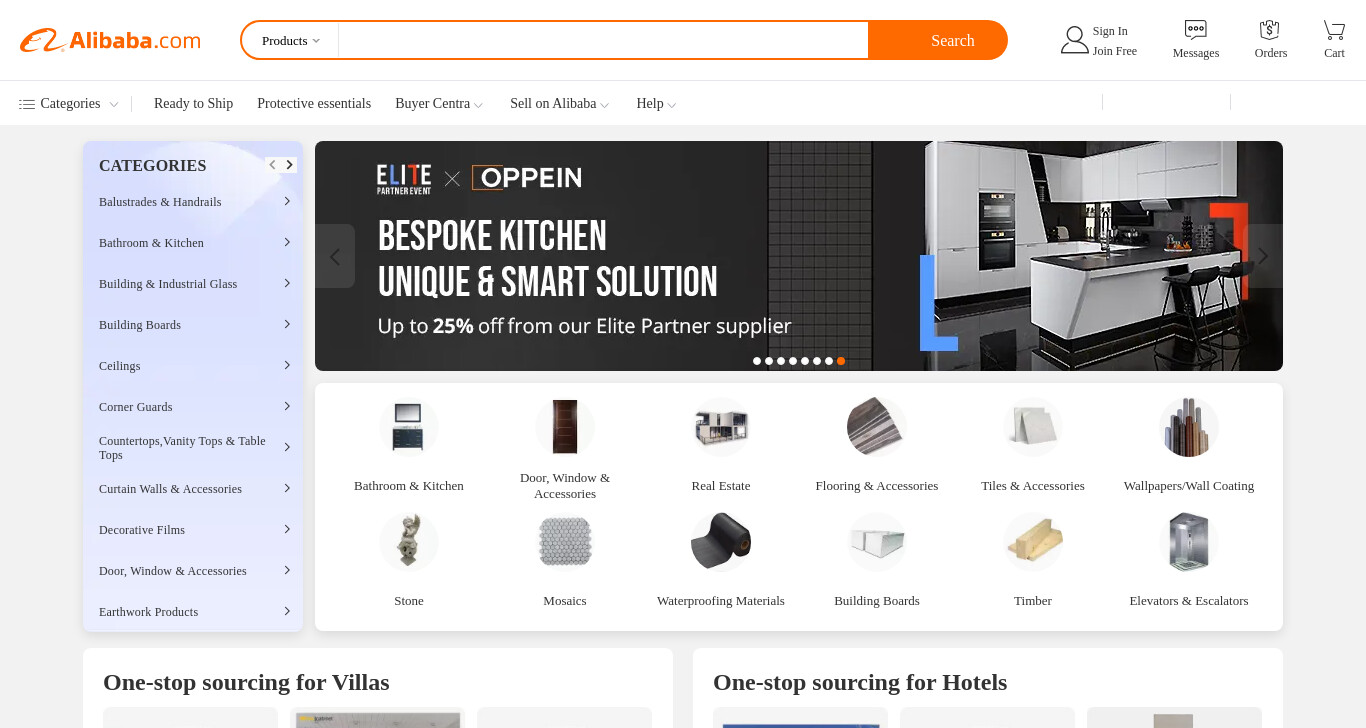
Task: Open the Messages icon
Action: 1195,30
